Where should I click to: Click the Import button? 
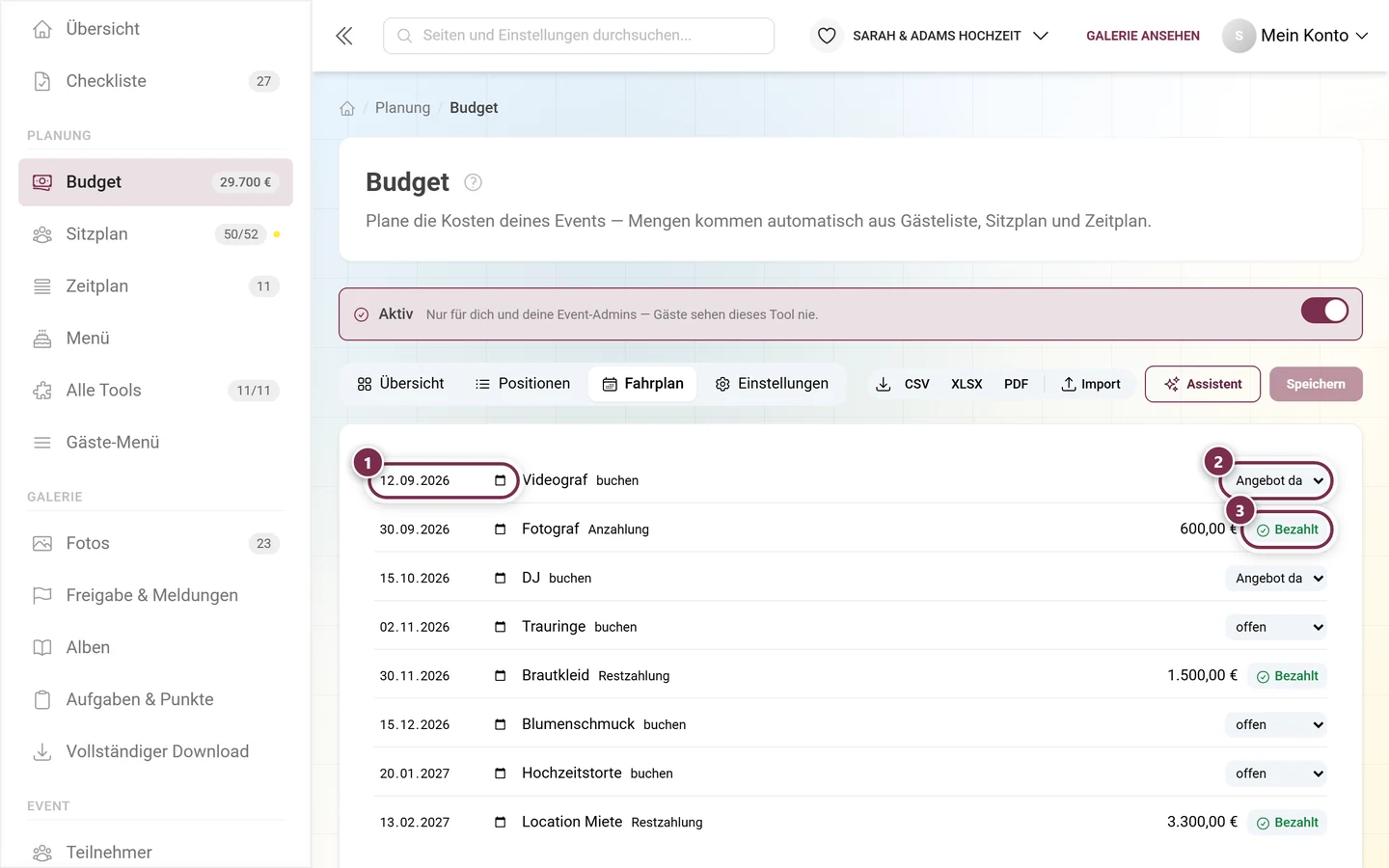[x=1091, y=384]
